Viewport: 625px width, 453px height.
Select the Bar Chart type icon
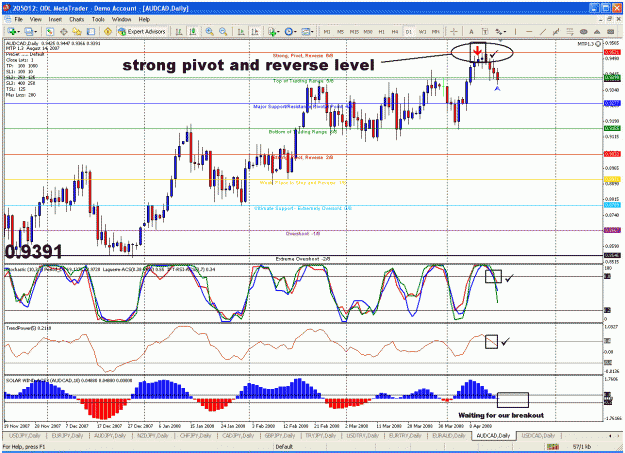(179, 32)
